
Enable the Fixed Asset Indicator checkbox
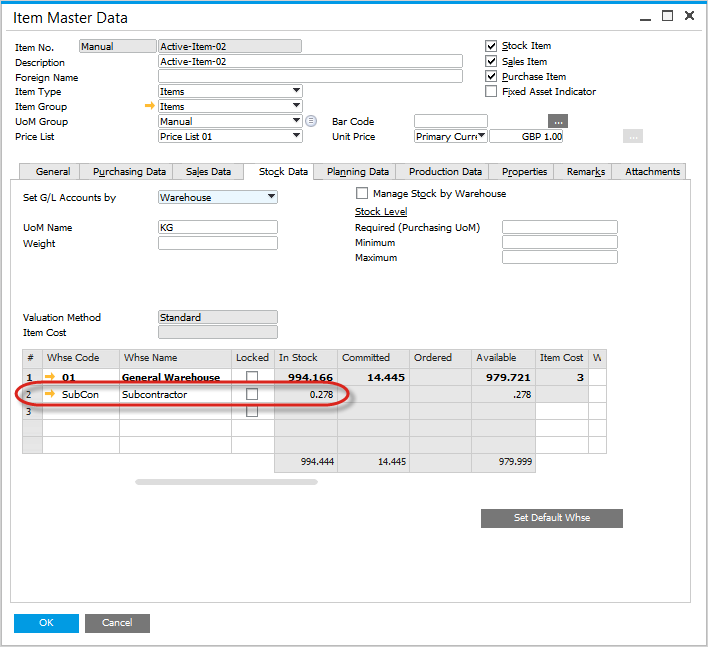point(491,92)
